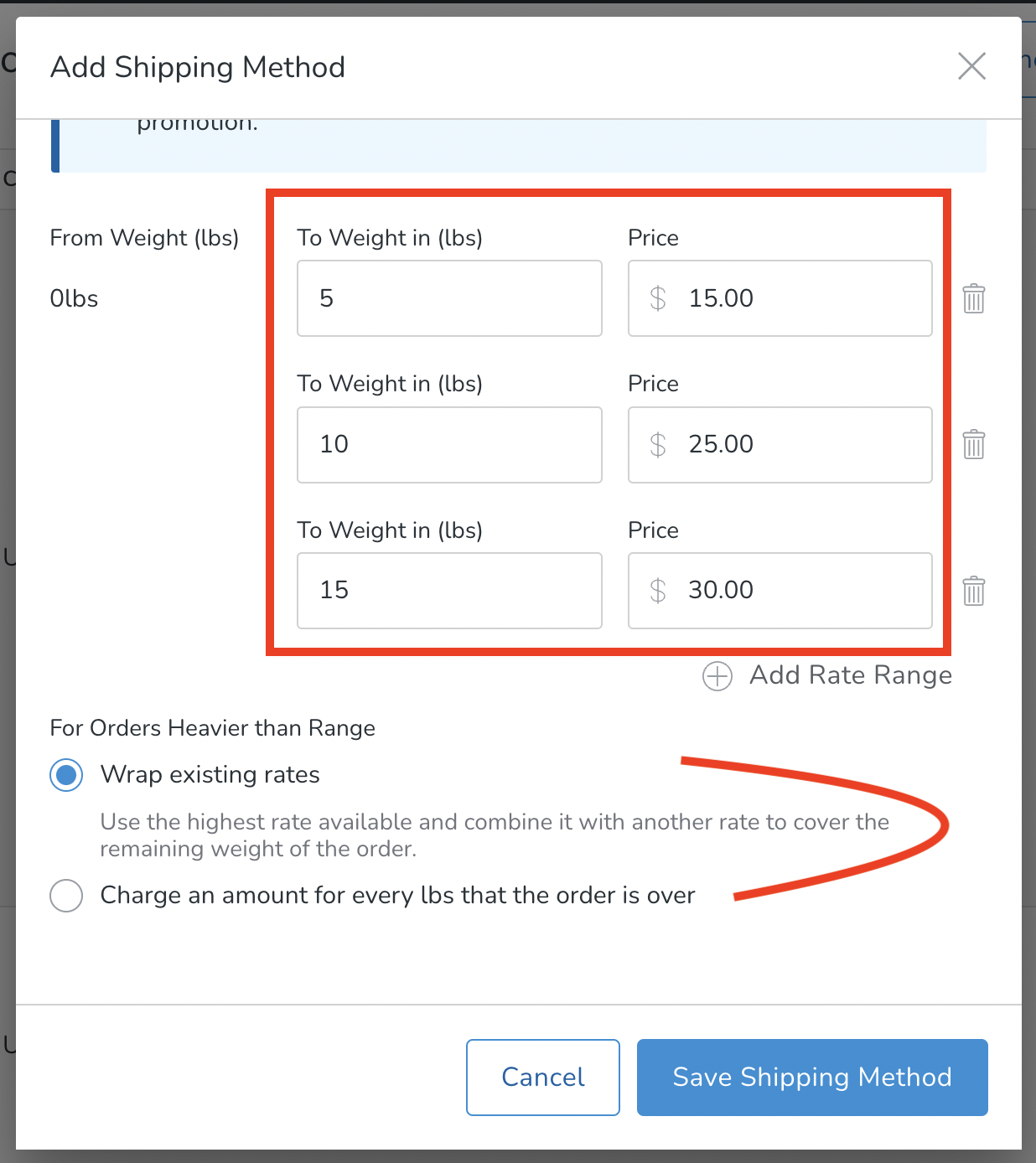Focus the To Weight field containing 5

point(449,298)
